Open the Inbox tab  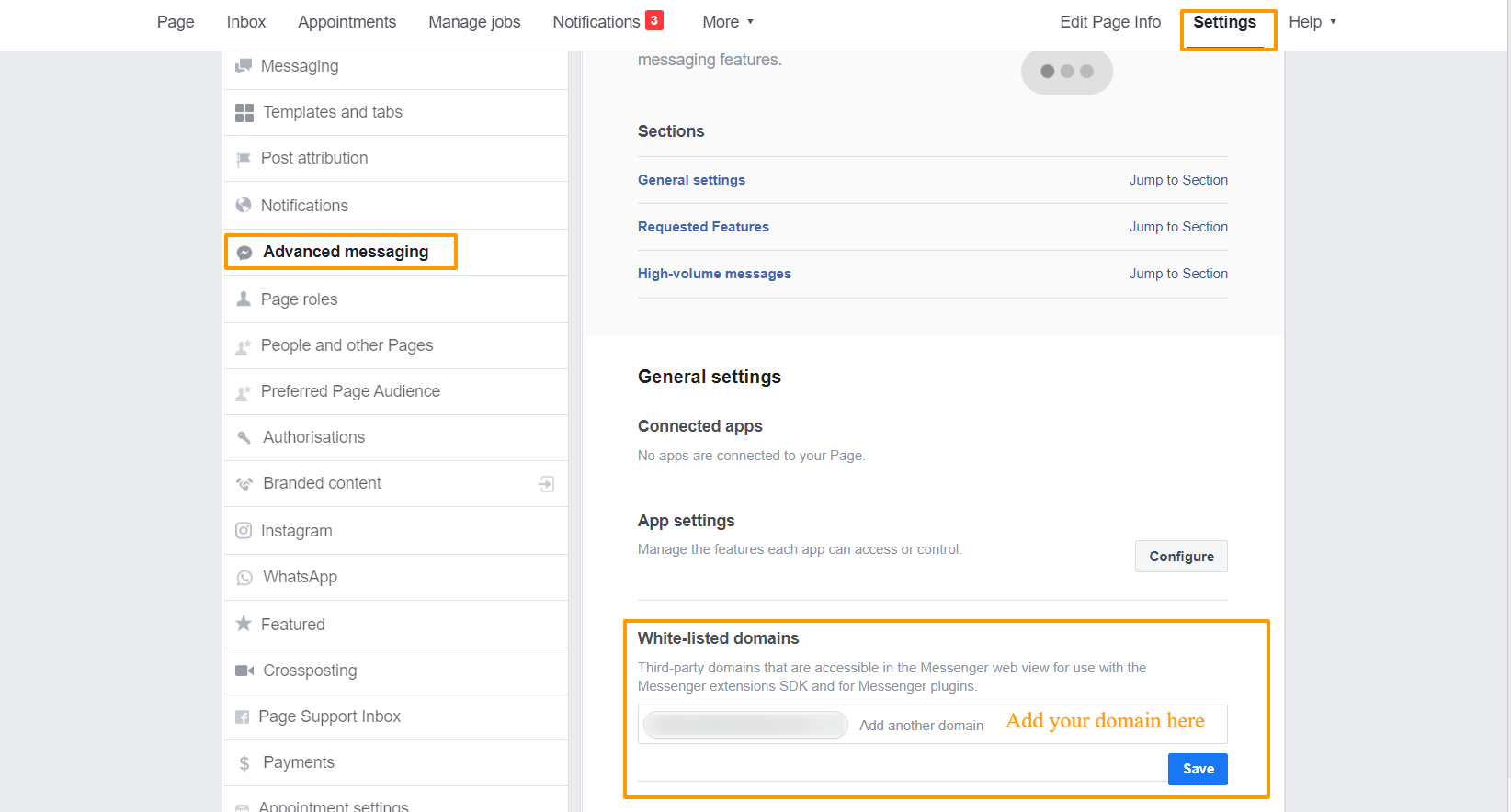pyautogui.click(x=246, y=22)
